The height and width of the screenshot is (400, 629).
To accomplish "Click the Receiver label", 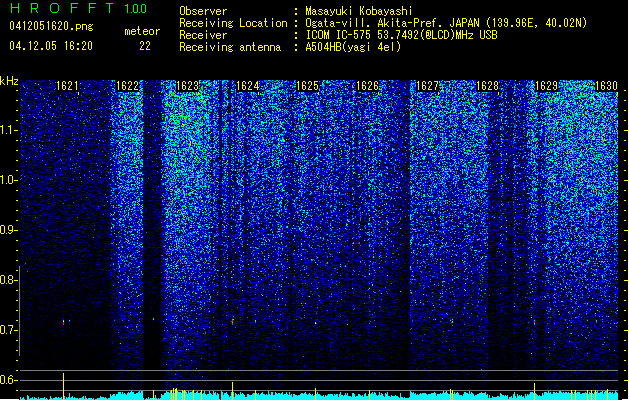I will click(x=203, y=35).
